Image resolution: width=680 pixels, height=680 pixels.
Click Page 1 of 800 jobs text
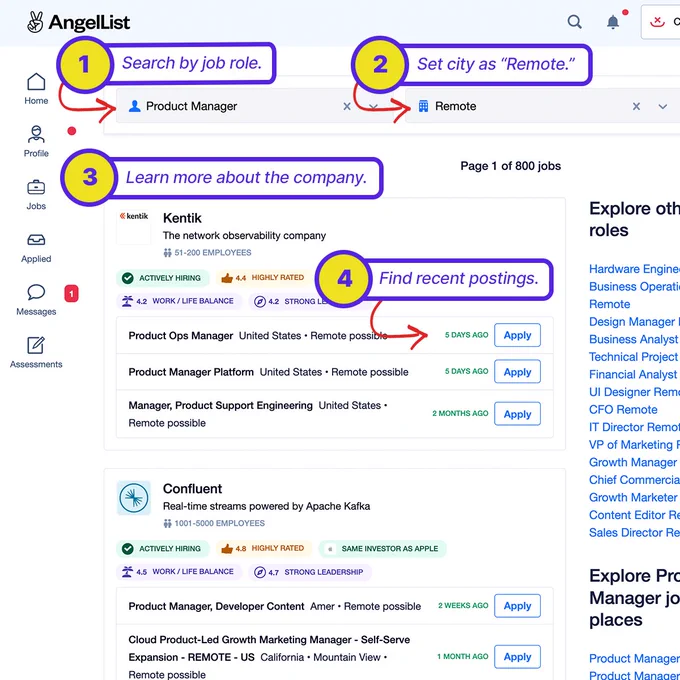510,166
